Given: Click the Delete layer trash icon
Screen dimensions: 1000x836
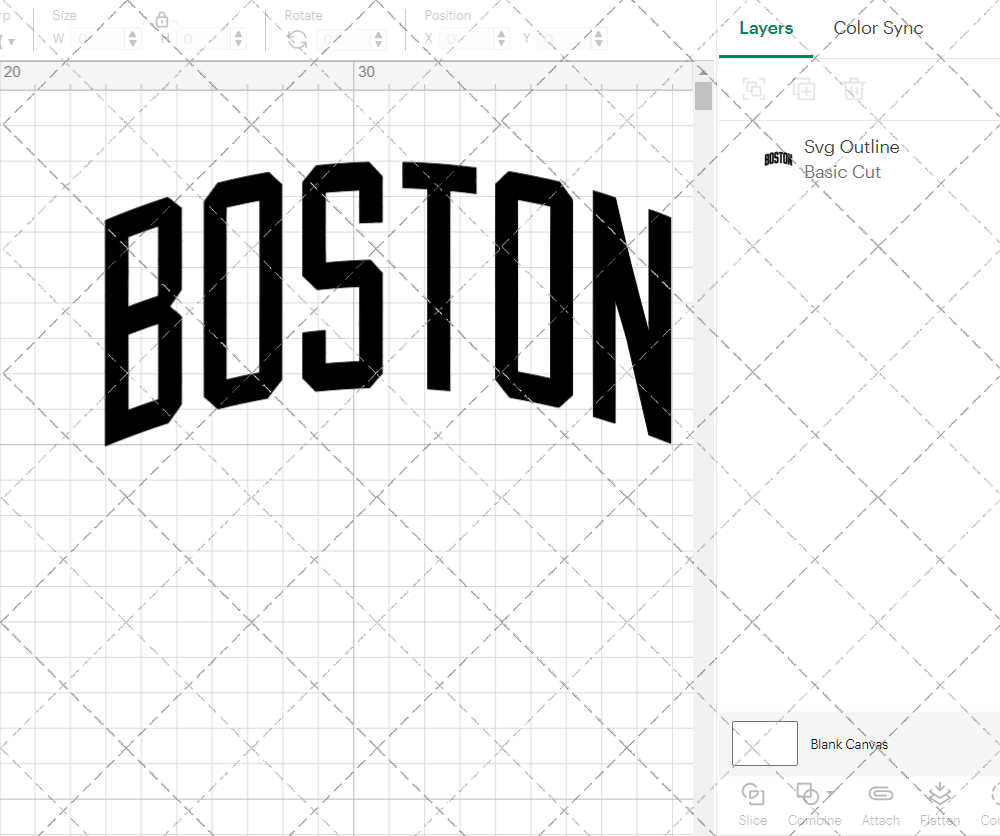Looking at the screenshot, I should [x=853, y=89].
